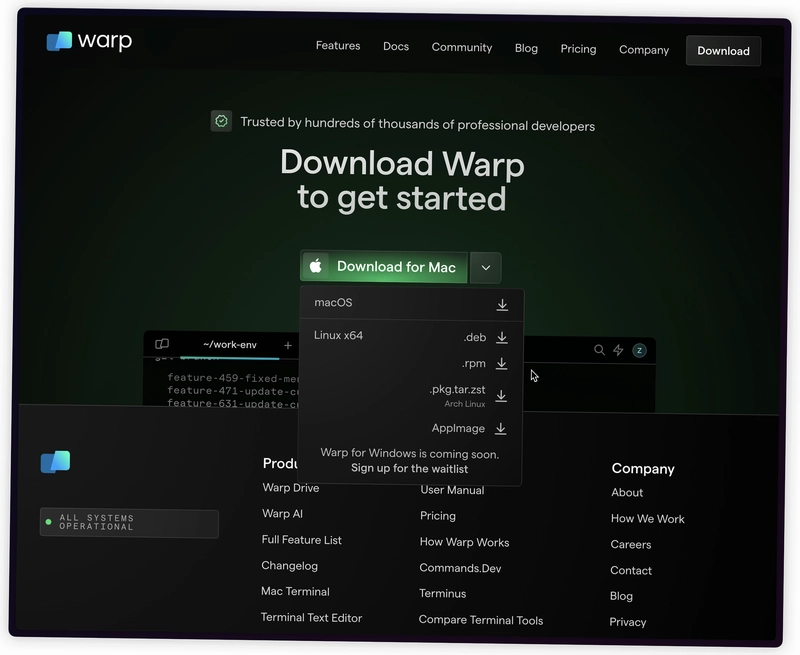Go to Community in top navigation
The image size is (800, 655).
462,47
